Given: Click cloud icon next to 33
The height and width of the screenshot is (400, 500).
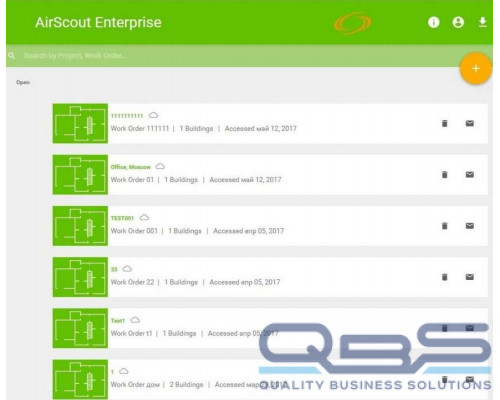Looking at the screenshot, I should tap(127, 269).
